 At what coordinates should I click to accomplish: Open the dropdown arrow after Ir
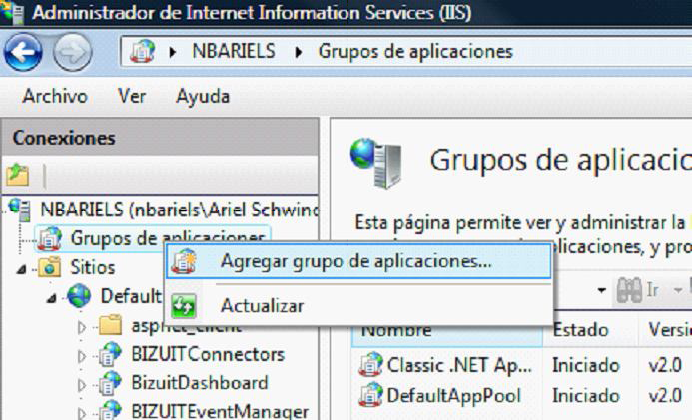[677, 291]
